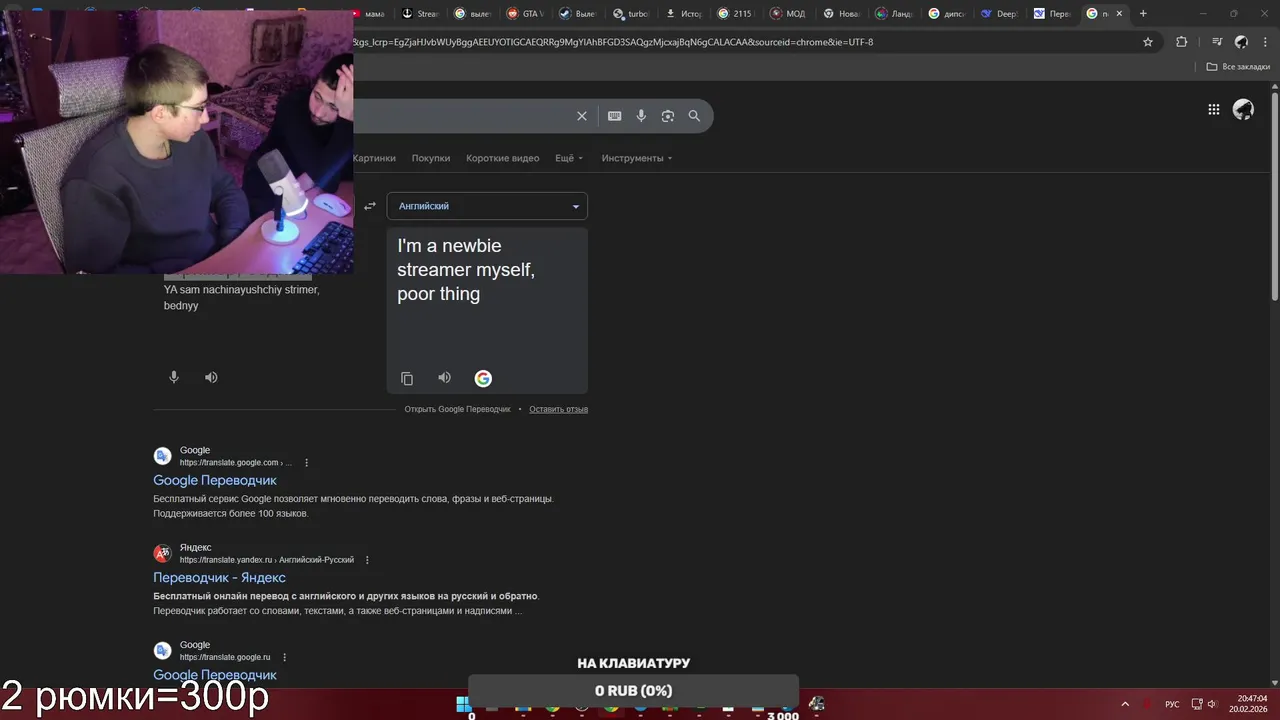The width and height of the screenshot is (1280, 720).
Task: Open the Google account avatar
Action: [1243, 110]
